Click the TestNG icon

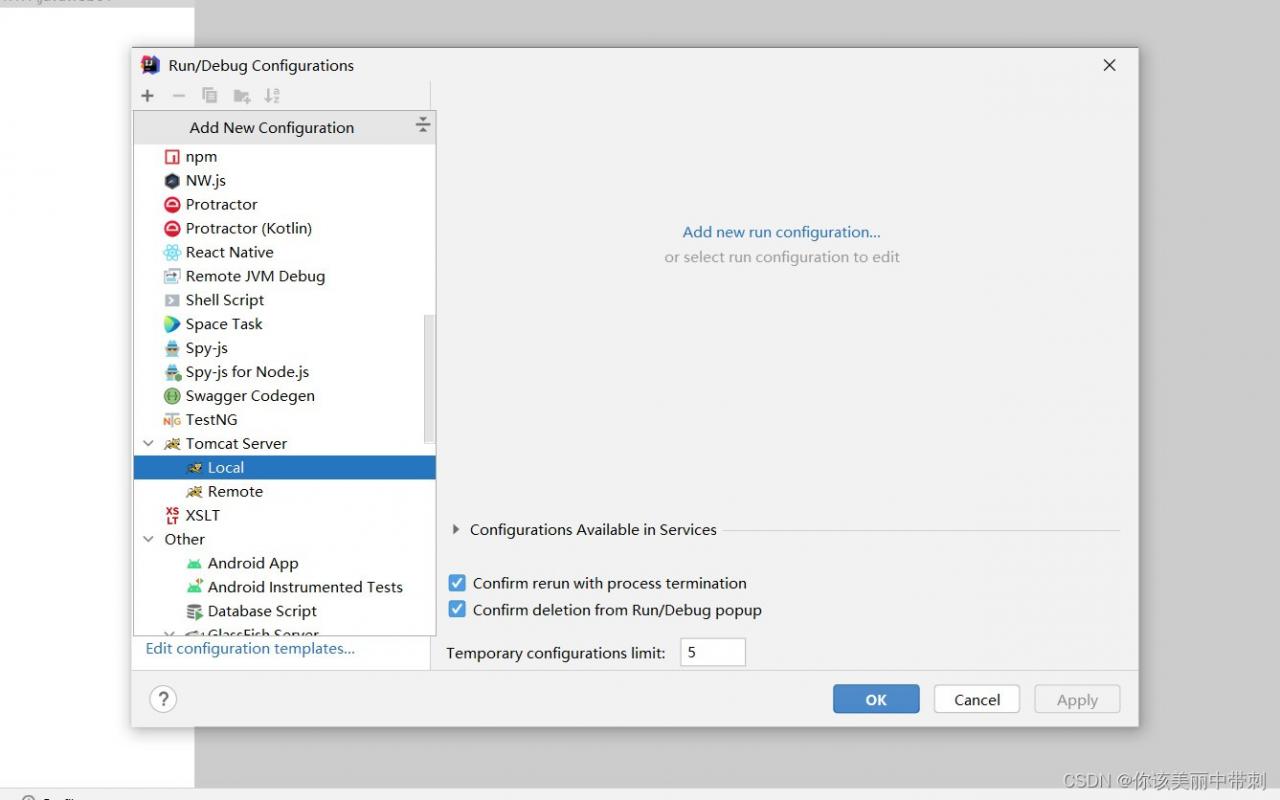tap(172, 421)
